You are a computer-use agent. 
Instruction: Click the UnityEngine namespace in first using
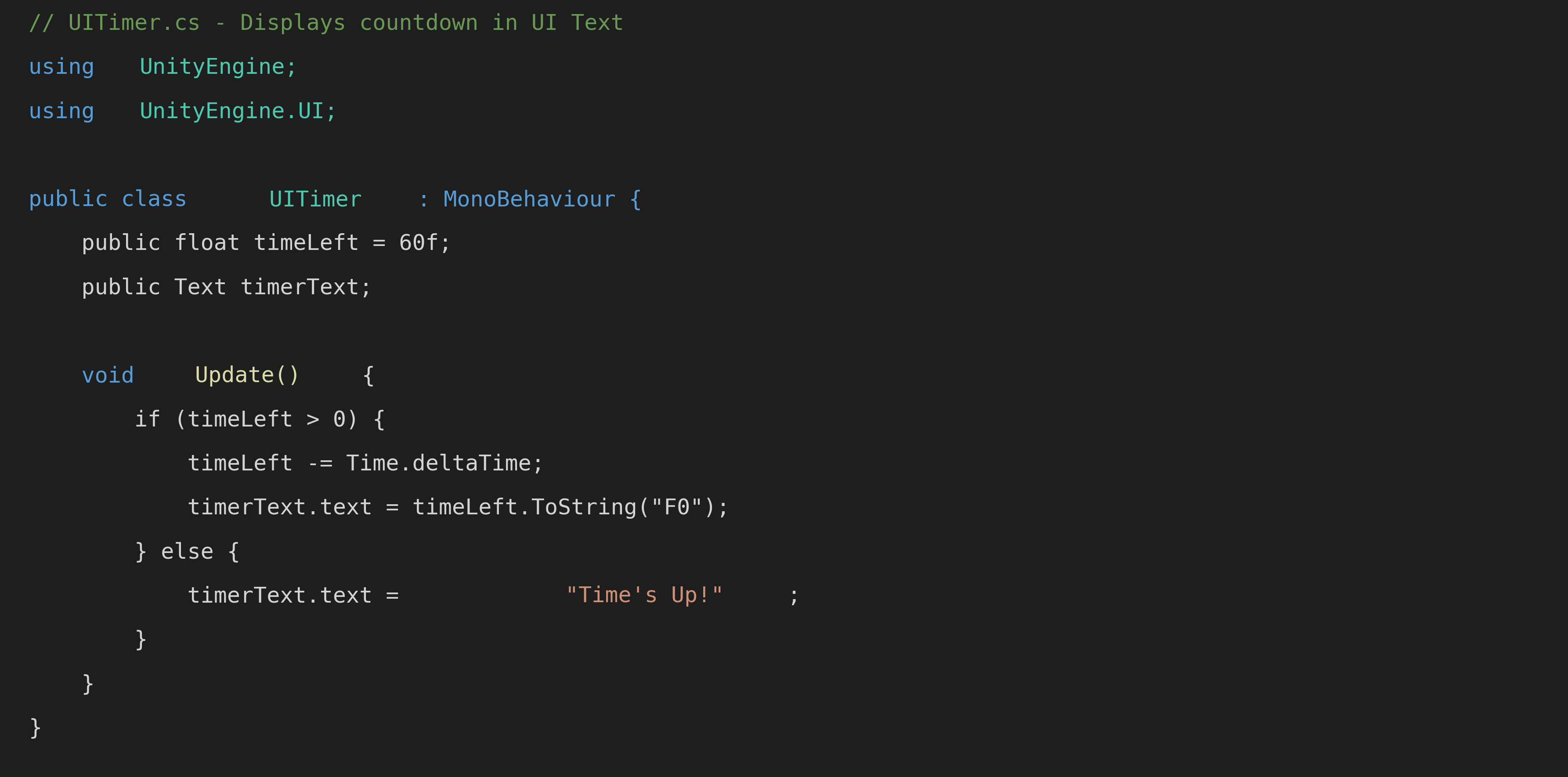[x=218, y=67]
